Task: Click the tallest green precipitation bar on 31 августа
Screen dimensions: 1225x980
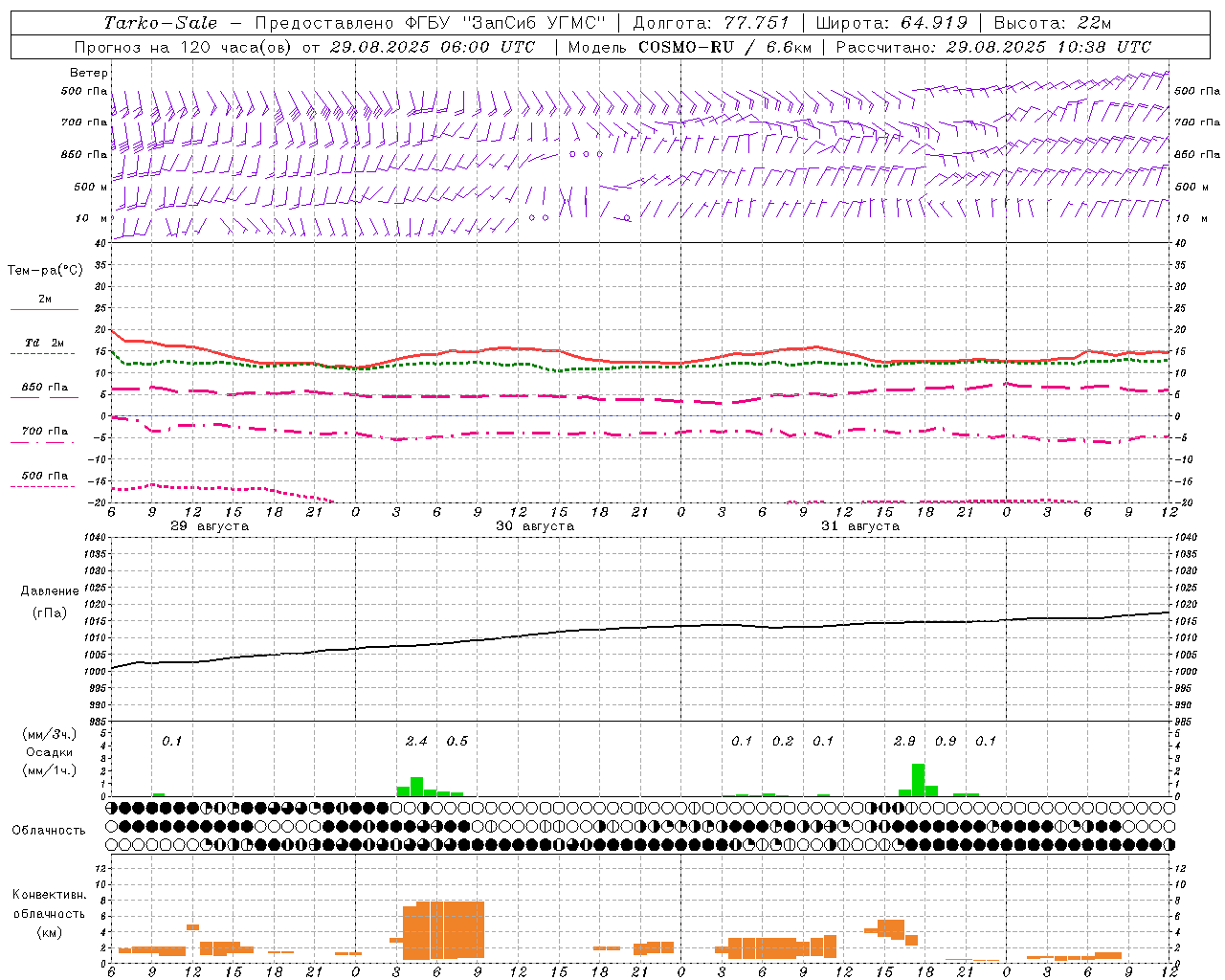Action: pos(918,779)
